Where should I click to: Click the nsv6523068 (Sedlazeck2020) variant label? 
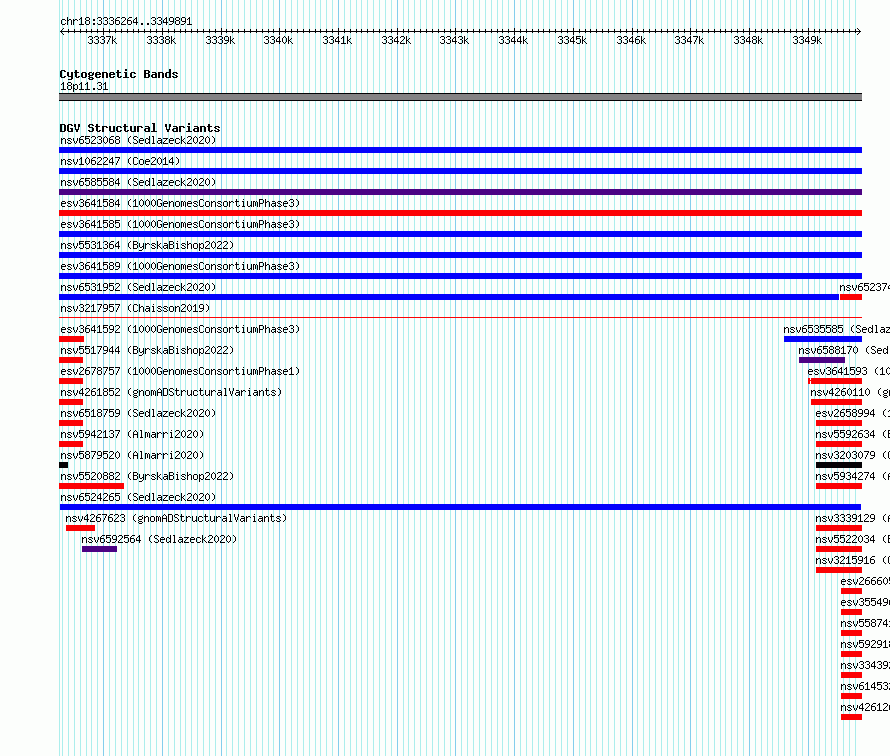tap(138, 140)
